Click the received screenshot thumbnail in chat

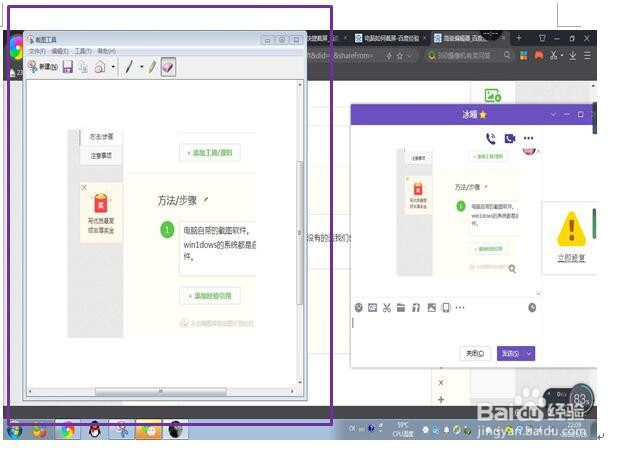[458, 212]
